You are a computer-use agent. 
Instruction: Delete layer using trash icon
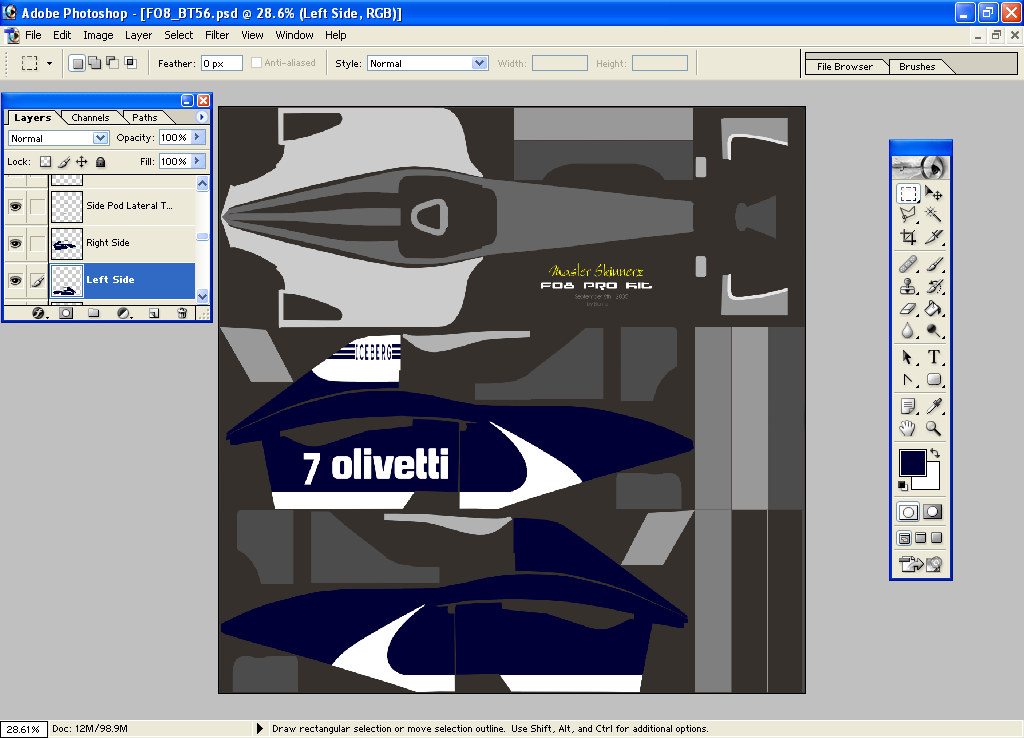point(182,313)
